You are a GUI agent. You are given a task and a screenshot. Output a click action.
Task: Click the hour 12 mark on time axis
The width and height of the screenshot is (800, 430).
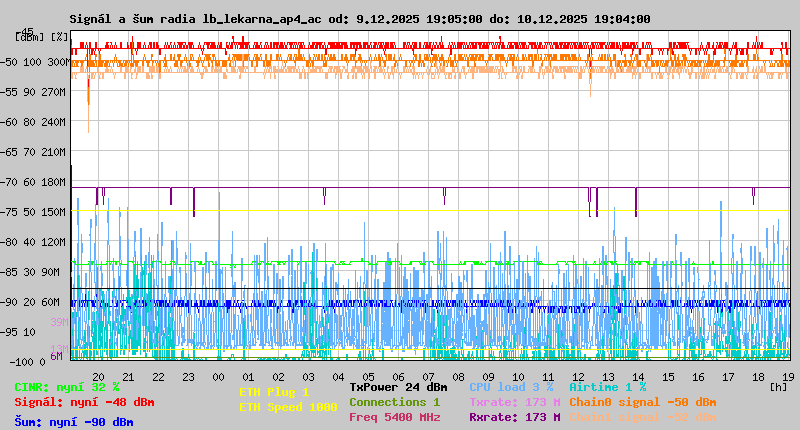pyautogui.click(x=578, y=377)
